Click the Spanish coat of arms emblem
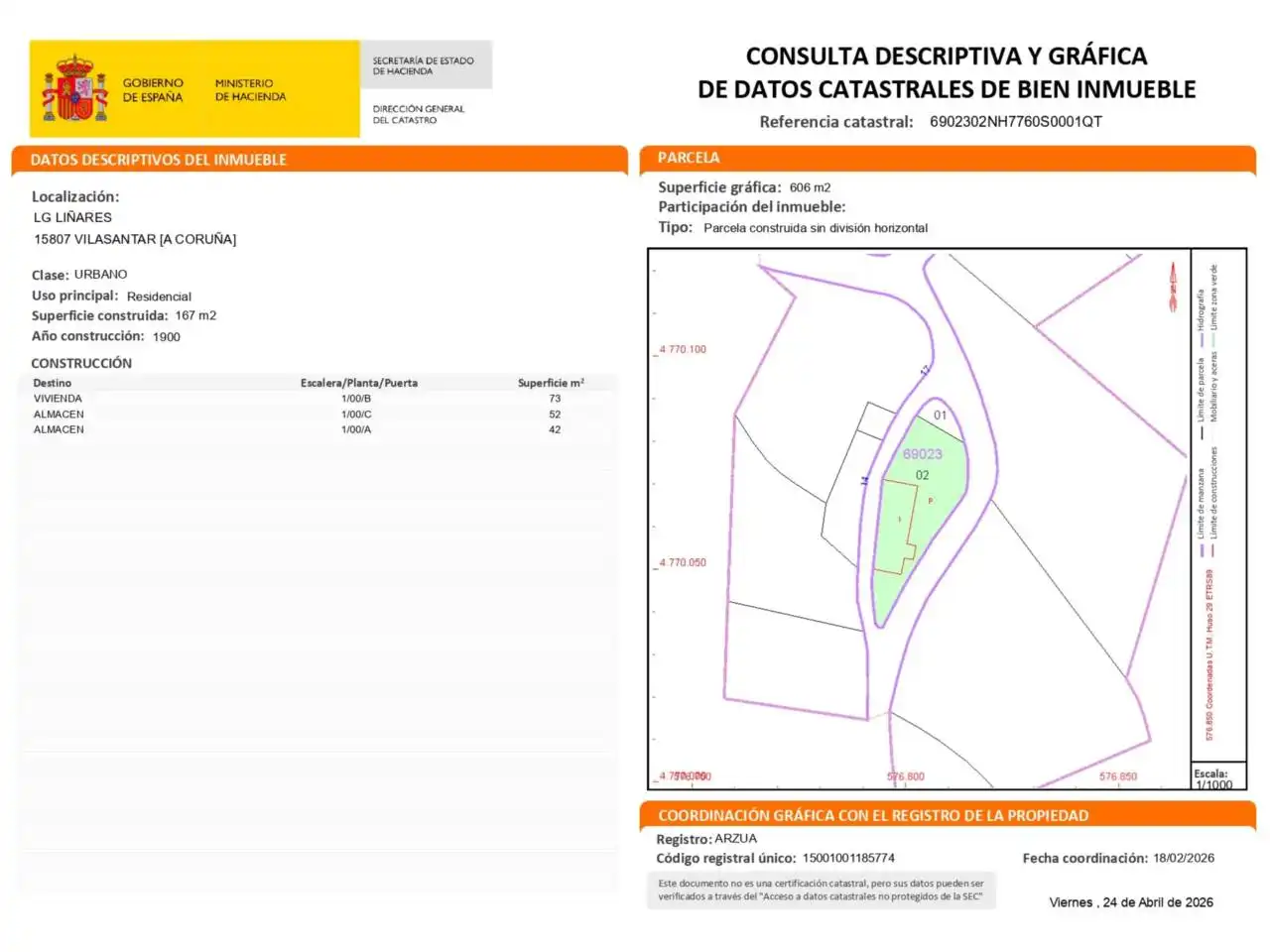 pos(74,88)
